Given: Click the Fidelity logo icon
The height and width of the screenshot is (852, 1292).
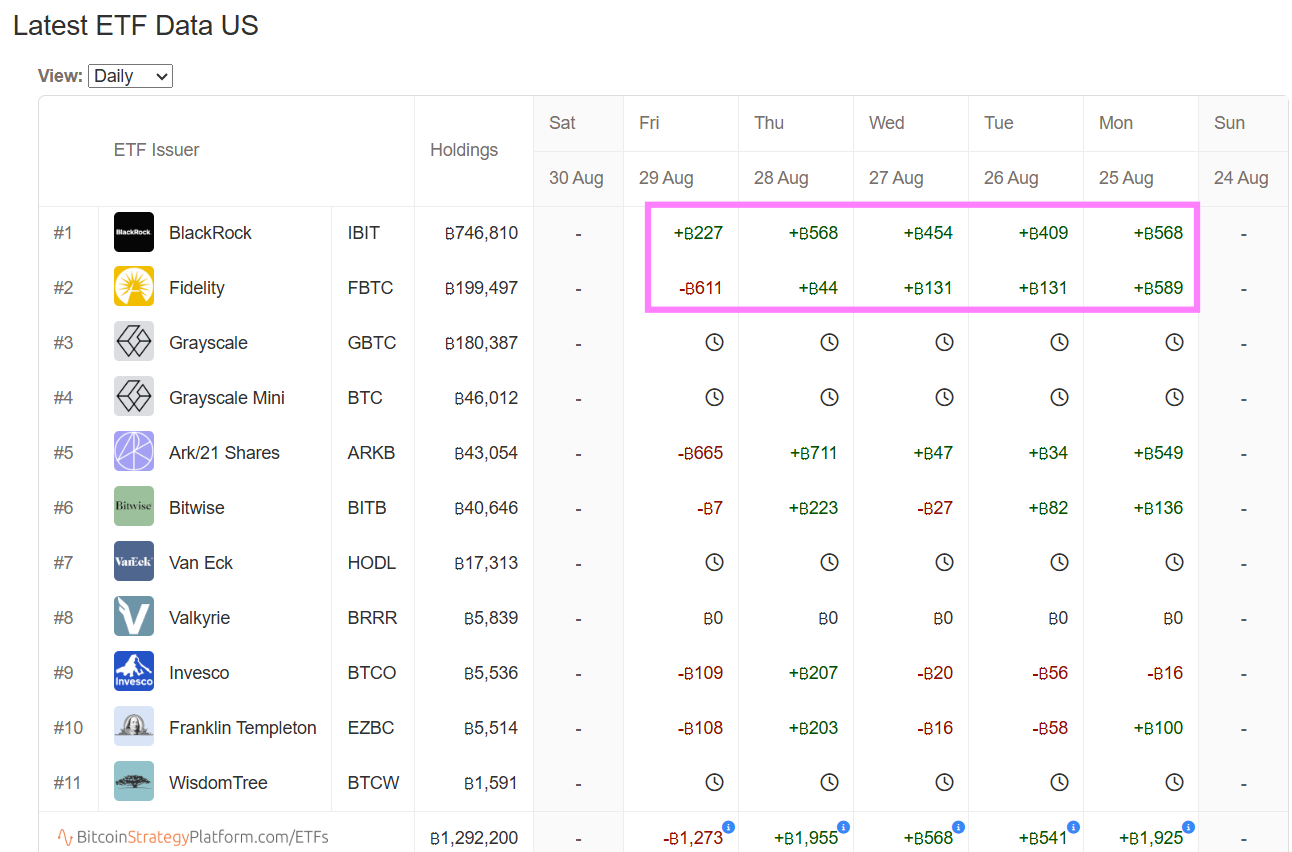Looking at the screenshot, I should 134,287.
